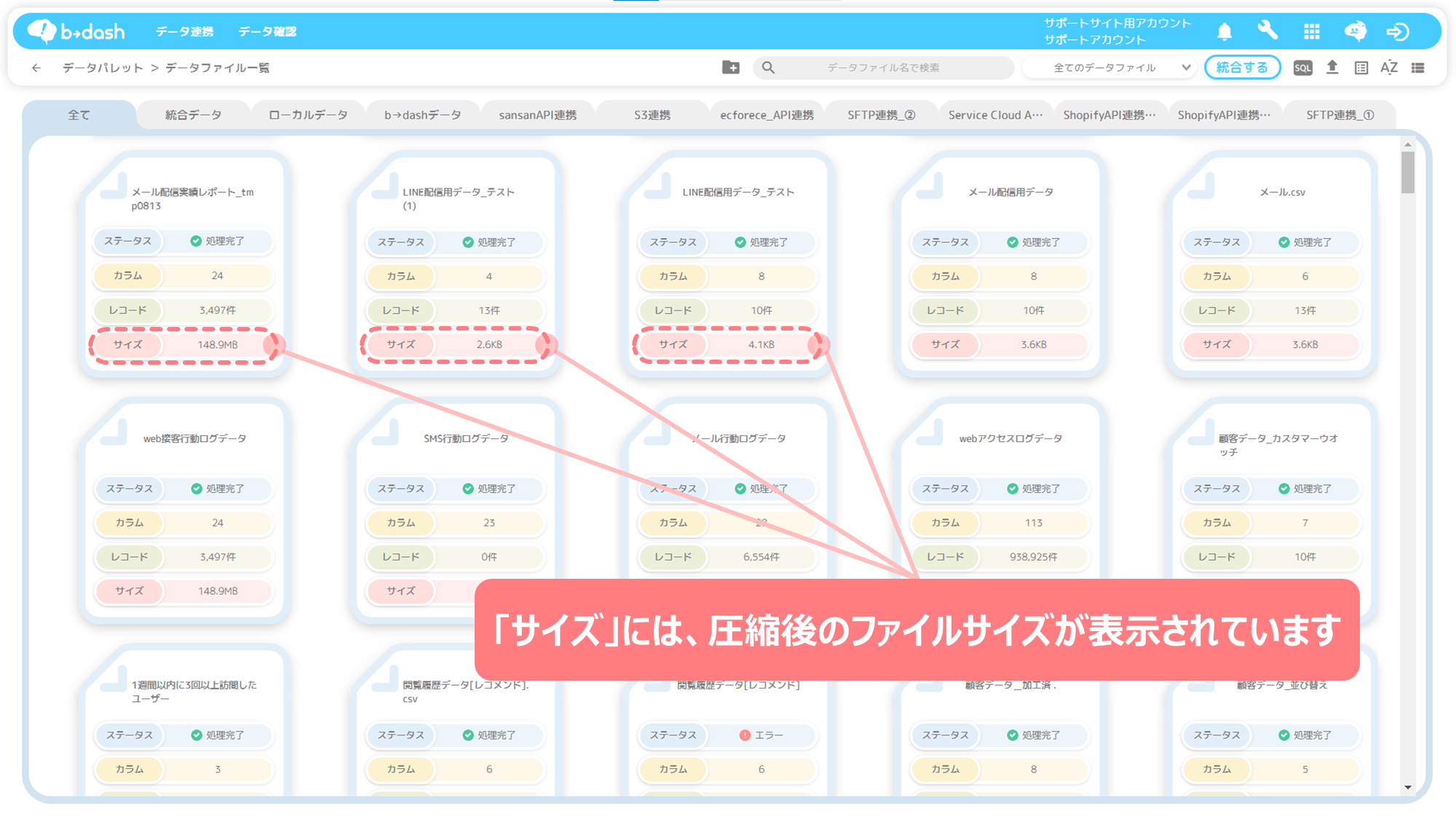The height and width of the screenshot is (819, 1456).
Task: Click the upload file icon
Action: coord(1332,67)
